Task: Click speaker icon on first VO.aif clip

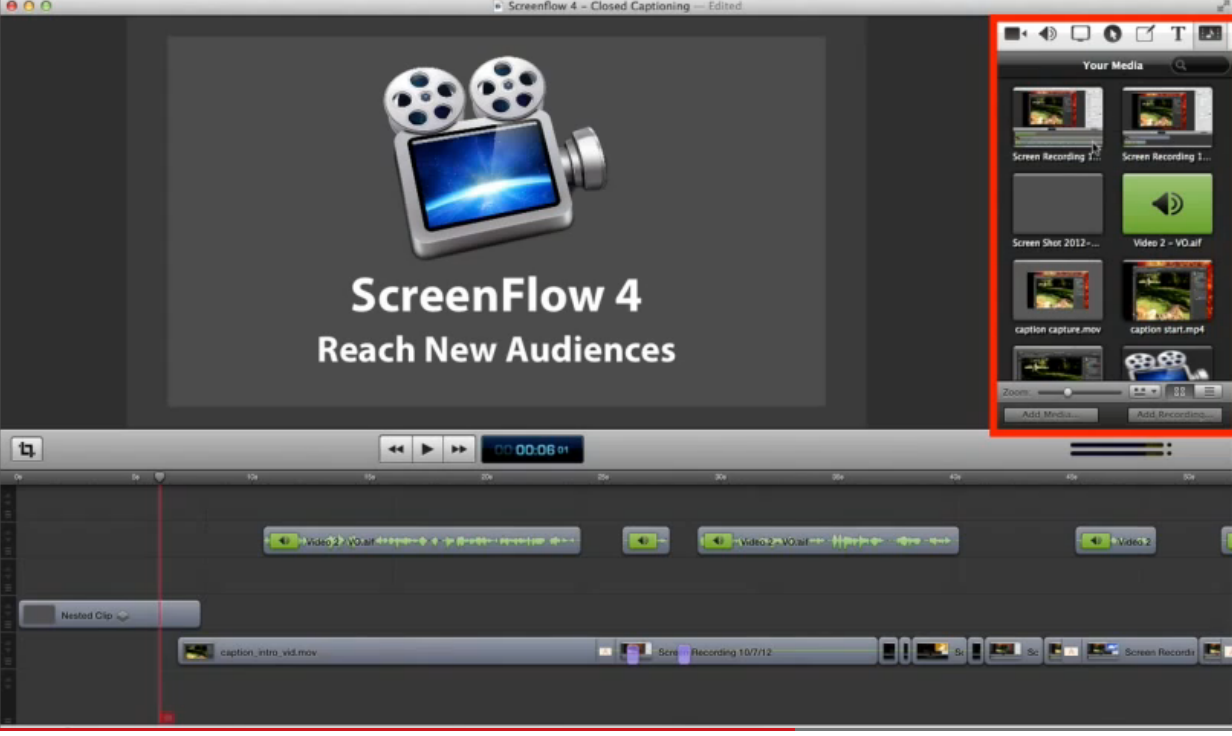Action: click(x=284, y=541)
